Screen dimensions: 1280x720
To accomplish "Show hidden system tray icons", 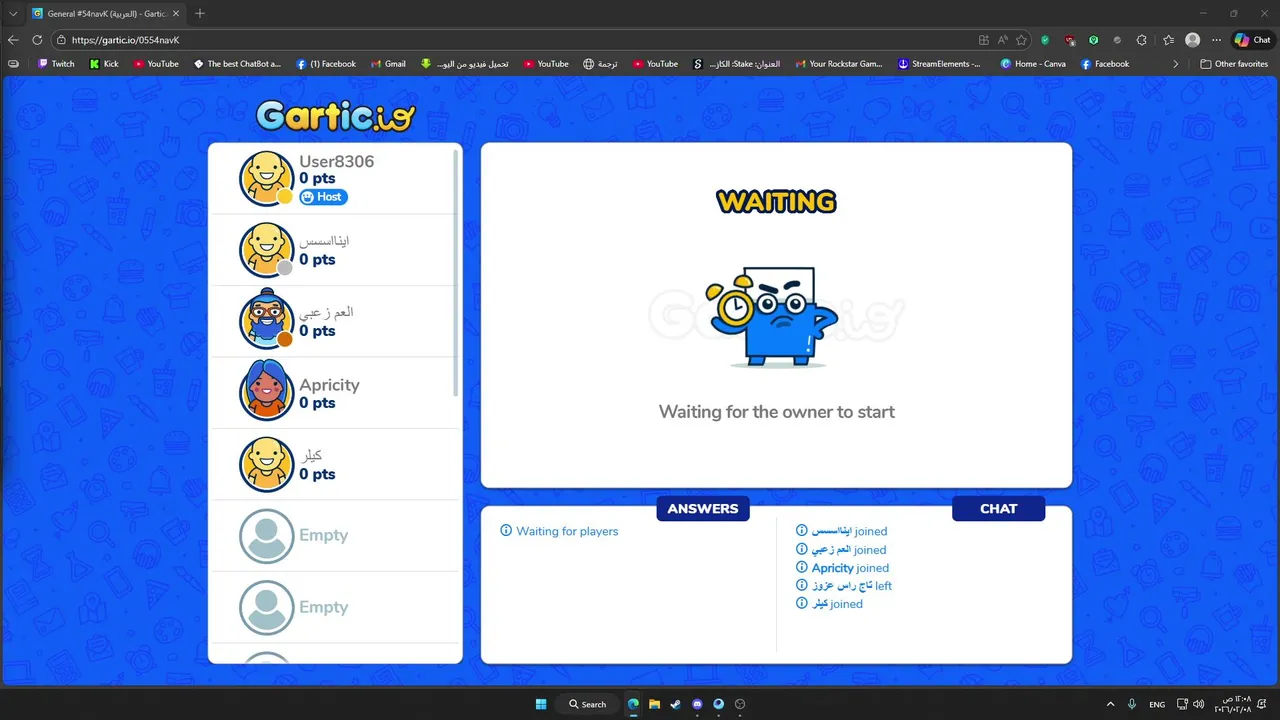I will click(1110, 704).
